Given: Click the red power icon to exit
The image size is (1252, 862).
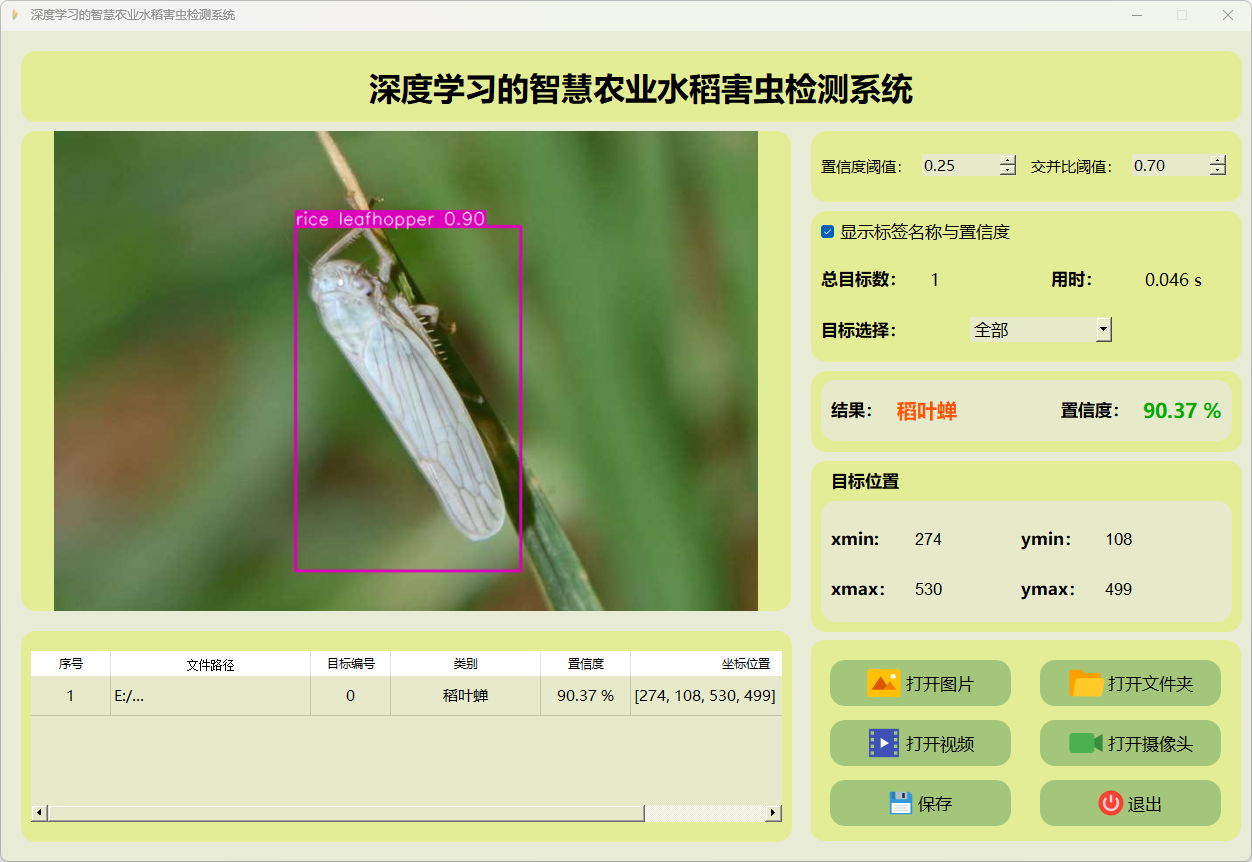Looking at the screenshot, I should 1110,803.
